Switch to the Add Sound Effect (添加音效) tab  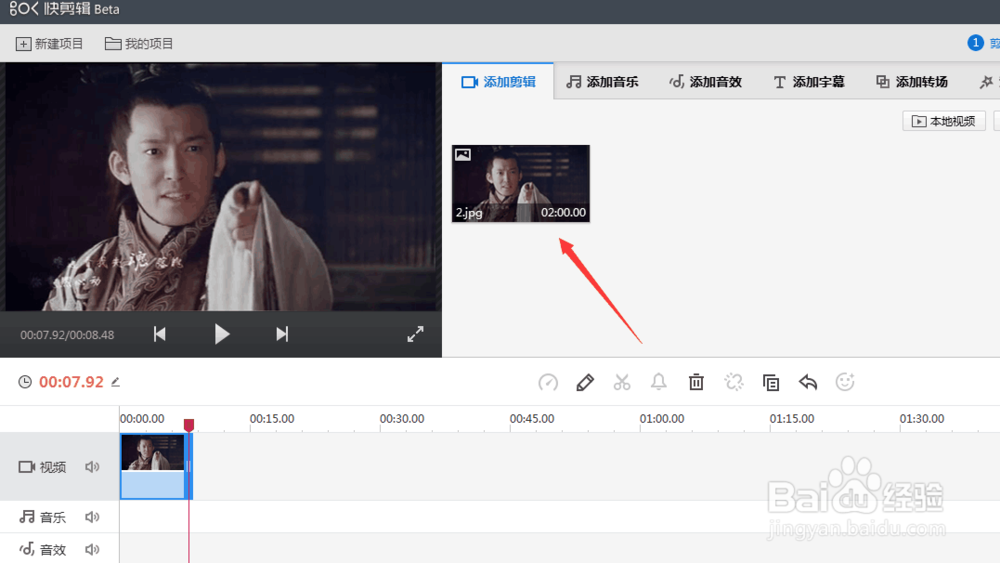coord(705,82)
